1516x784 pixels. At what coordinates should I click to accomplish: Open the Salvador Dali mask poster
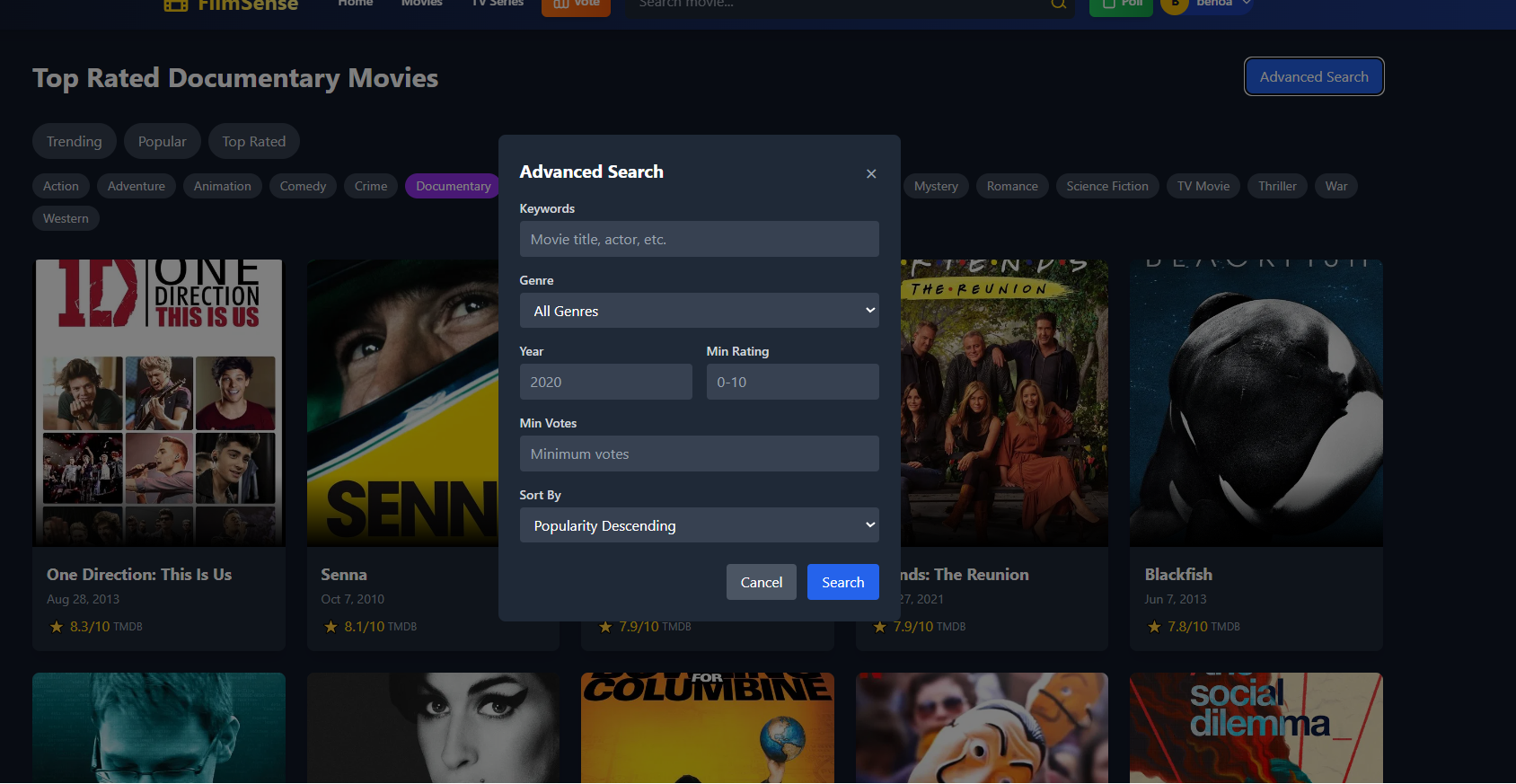point(982,728)
